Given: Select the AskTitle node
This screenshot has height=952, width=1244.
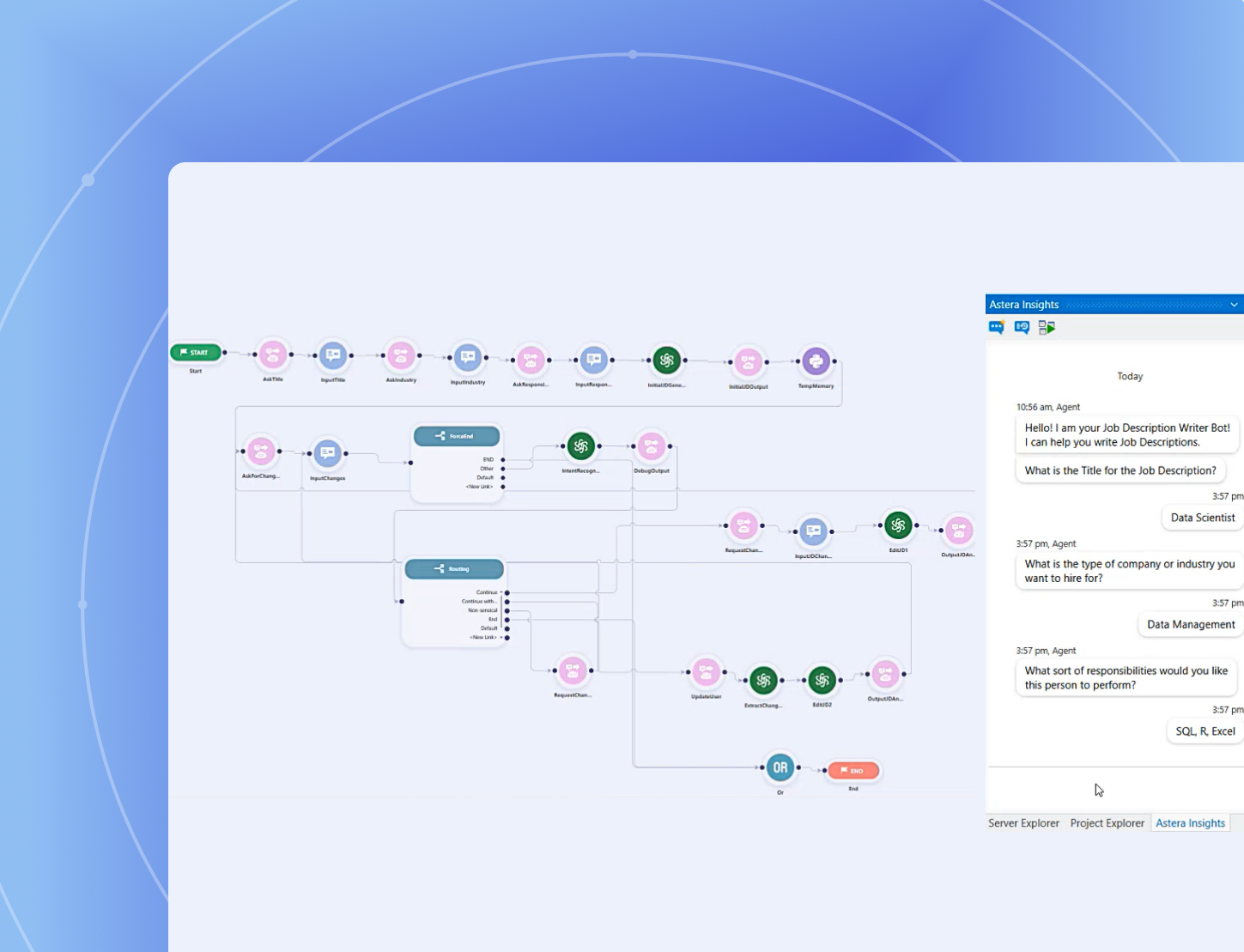Looking at the screenshot, I should (x=273, y=355).
